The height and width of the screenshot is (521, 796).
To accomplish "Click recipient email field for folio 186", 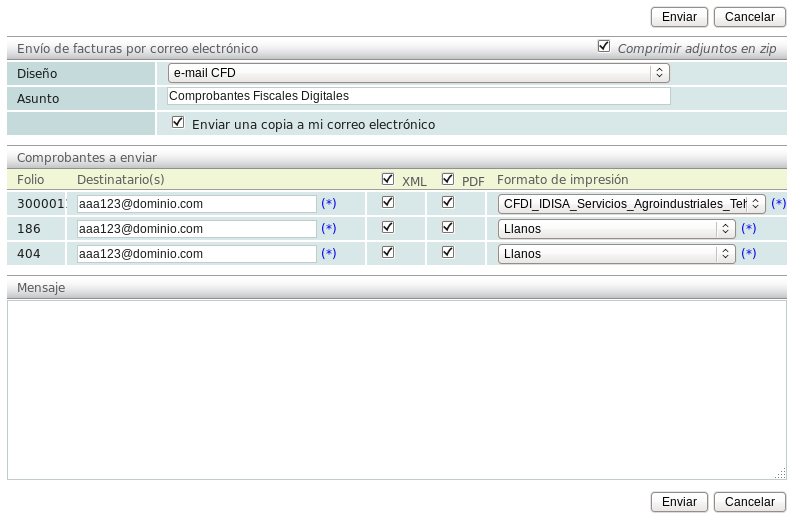I will click(197, 229).
